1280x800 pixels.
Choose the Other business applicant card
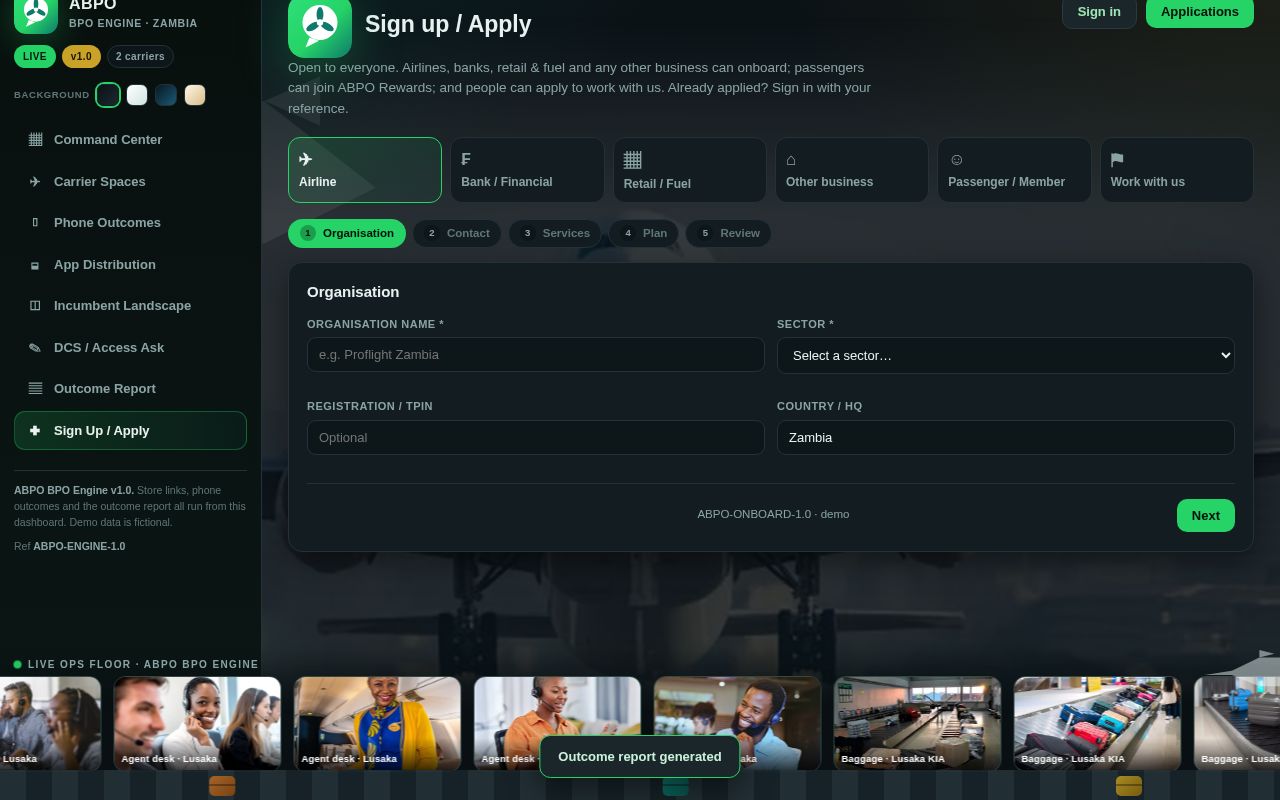pyautogui.click(x=852, y=170)
